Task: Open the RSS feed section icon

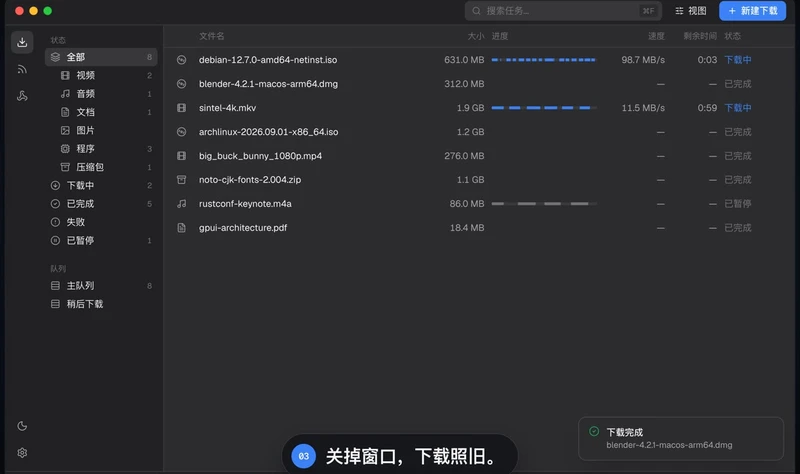Action: click(22, 69)
